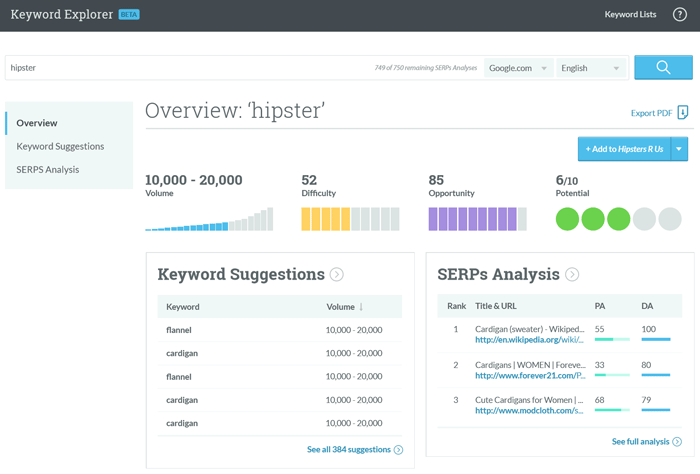
Task: Open Keyword Suggestions in the sidebar
Action: (x=60, y=146)
